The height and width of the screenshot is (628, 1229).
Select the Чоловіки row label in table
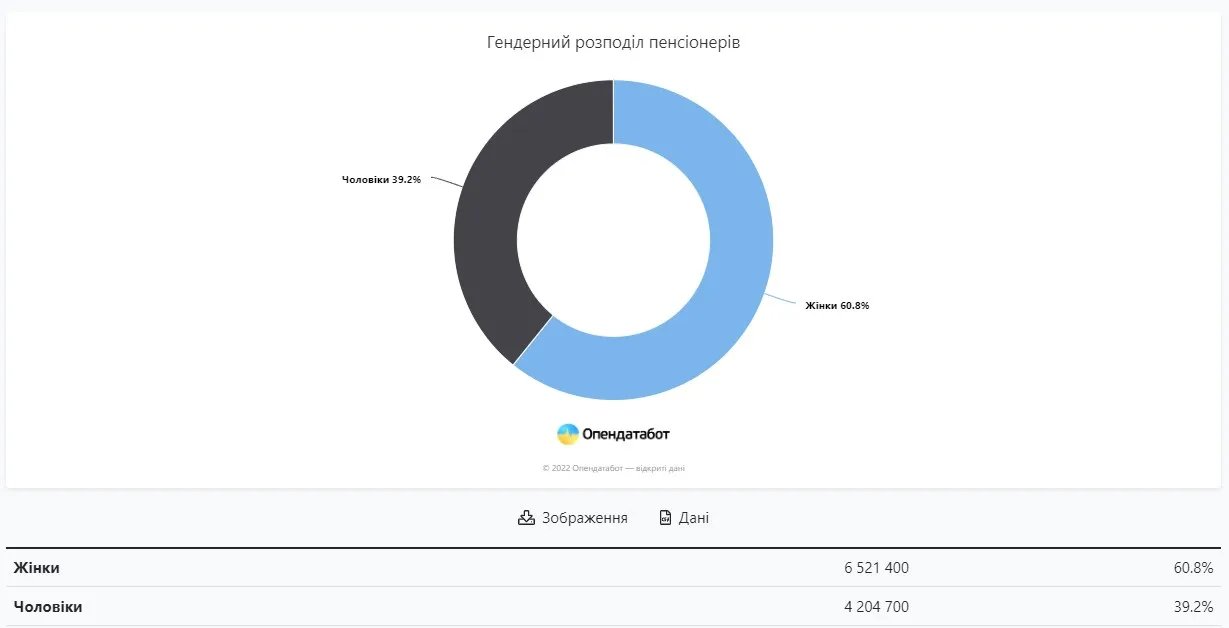tap(48, 607)
